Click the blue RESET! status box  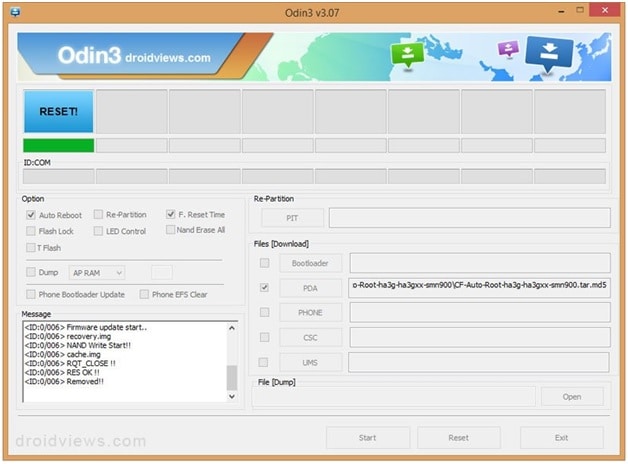[x=58, y=112]
